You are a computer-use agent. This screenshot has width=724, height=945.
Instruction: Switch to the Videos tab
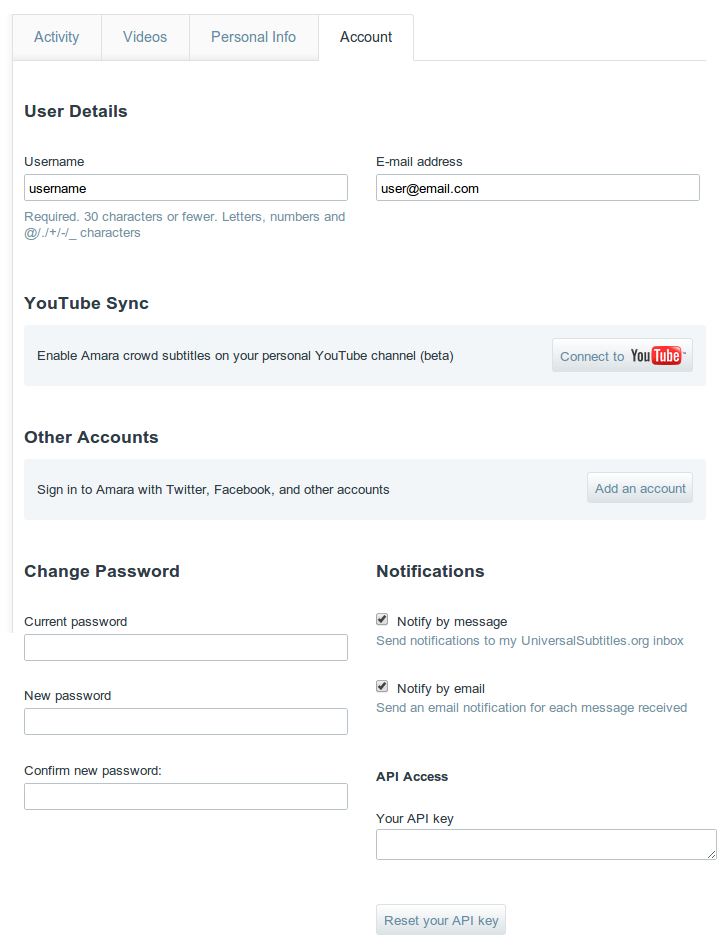(x=145, y=37)
